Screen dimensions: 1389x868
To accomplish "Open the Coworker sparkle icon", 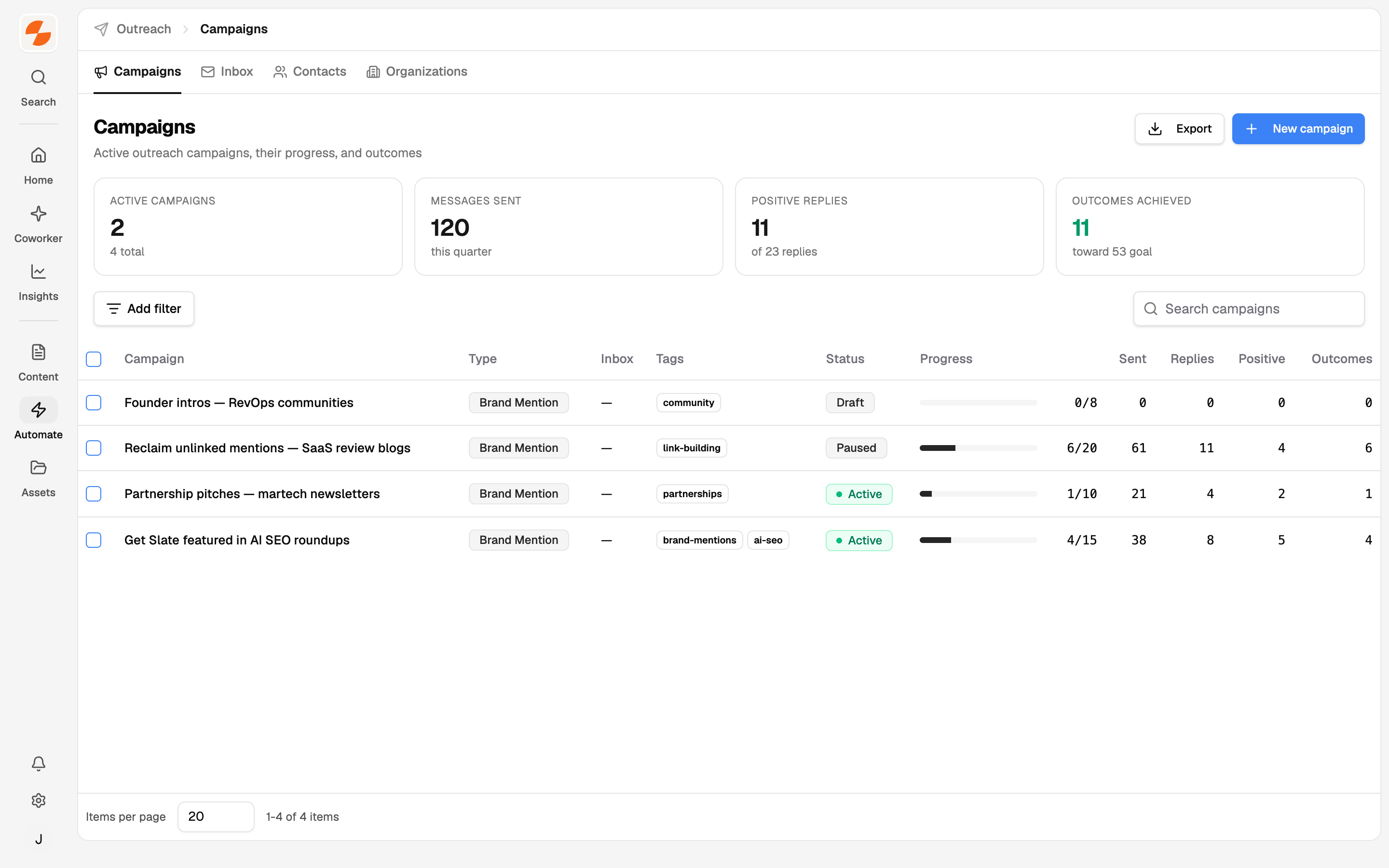I will tap(39, 214).
